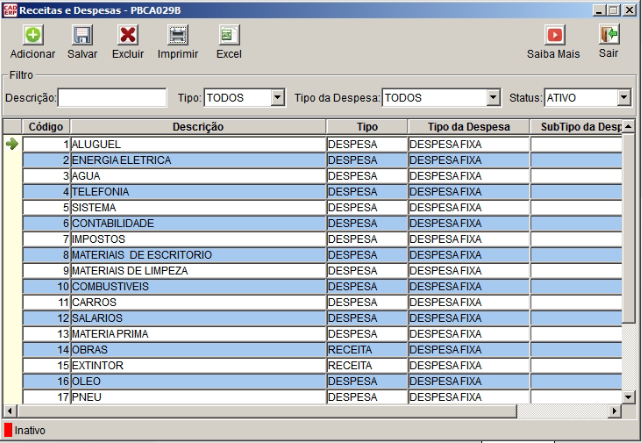Export table using the Excel icon
The height and width of the screenshot is (443, 642).
tap(228, 35)
